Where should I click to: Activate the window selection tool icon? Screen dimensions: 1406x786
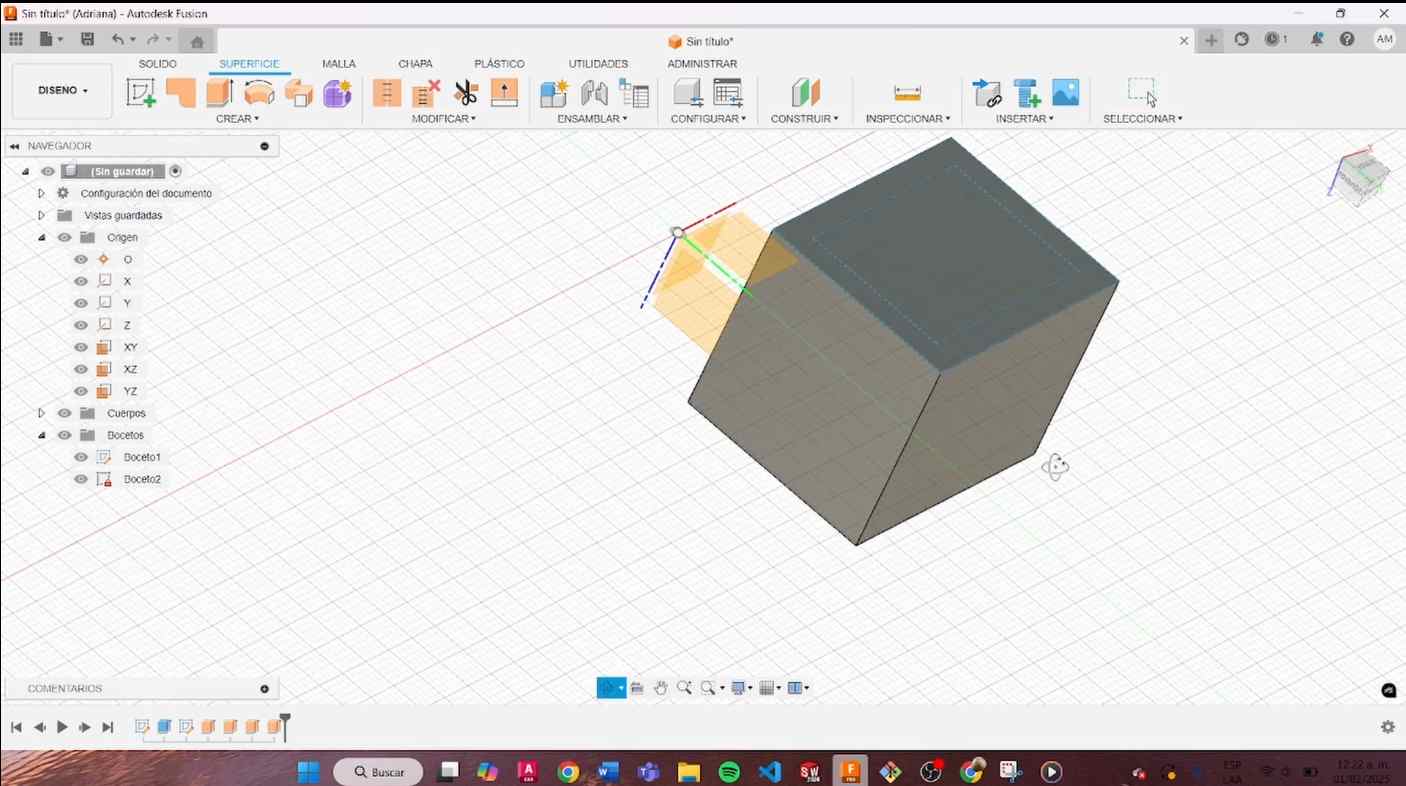1142,92
